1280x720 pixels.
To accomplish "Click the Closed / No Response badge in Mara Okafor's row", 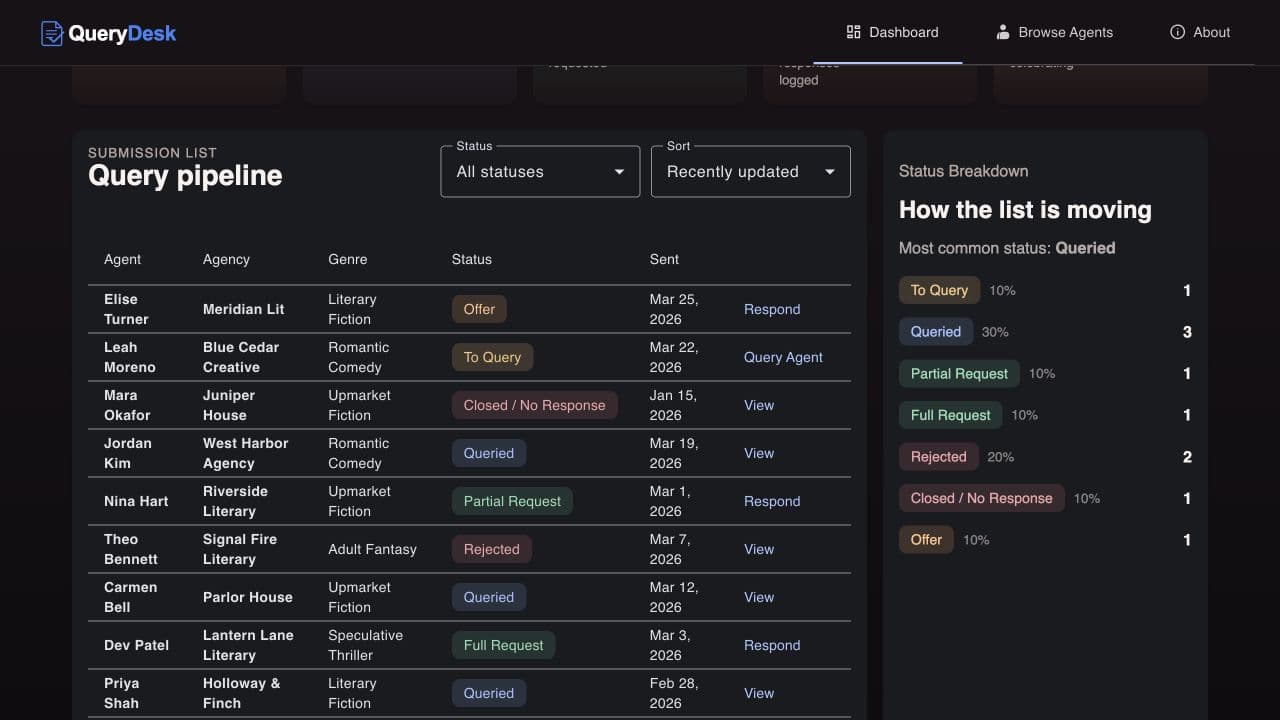I will click(534, 405).
